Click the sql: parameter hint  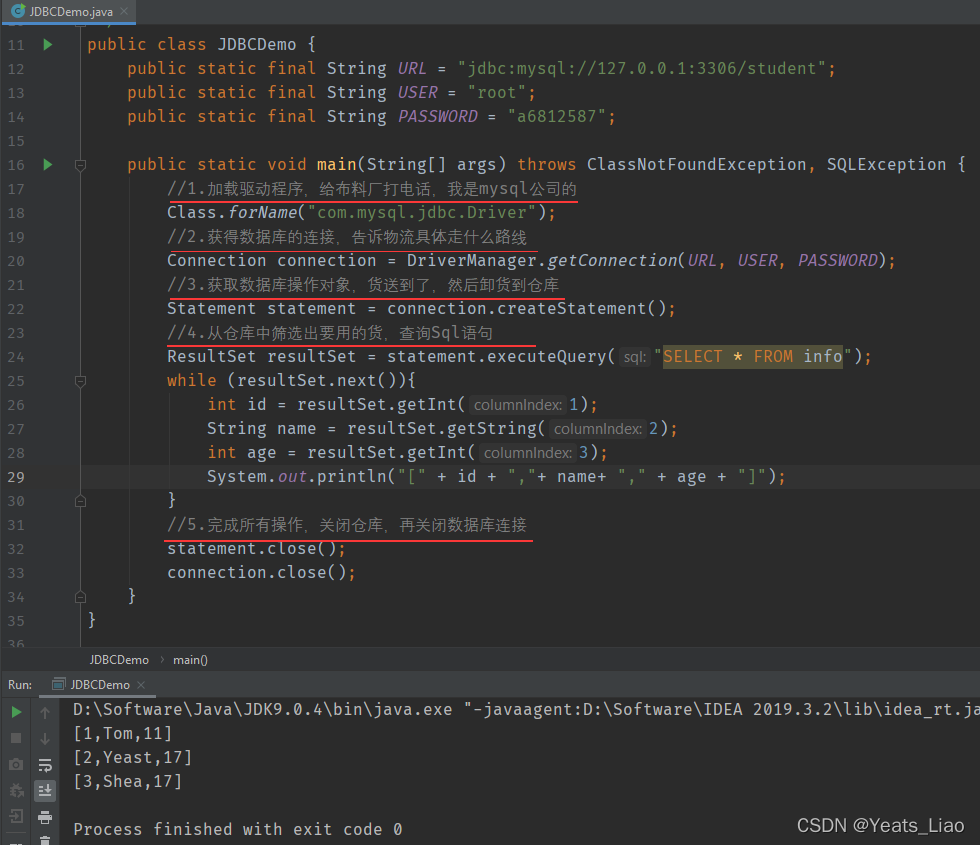[x=635, y=357]
